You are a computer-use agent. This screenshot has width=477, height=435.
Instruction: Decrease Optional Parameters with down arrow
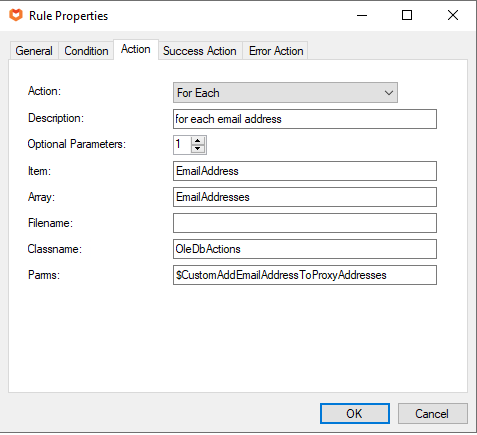click(x=198, y=149)
